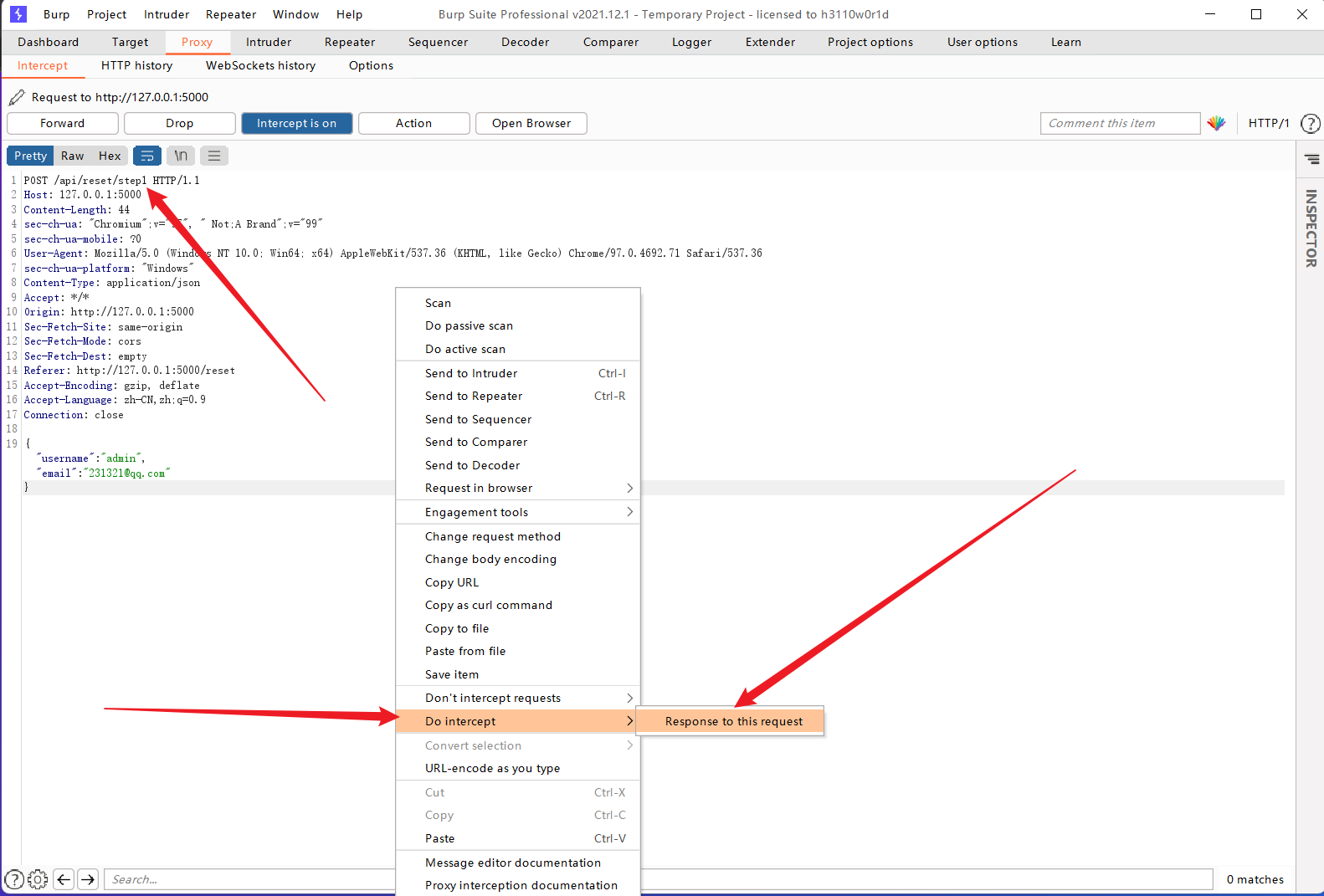Open the HTTP history subtab
This screenshot has width=1324, height=896.
pyautogui.click(x=137, y=65)
